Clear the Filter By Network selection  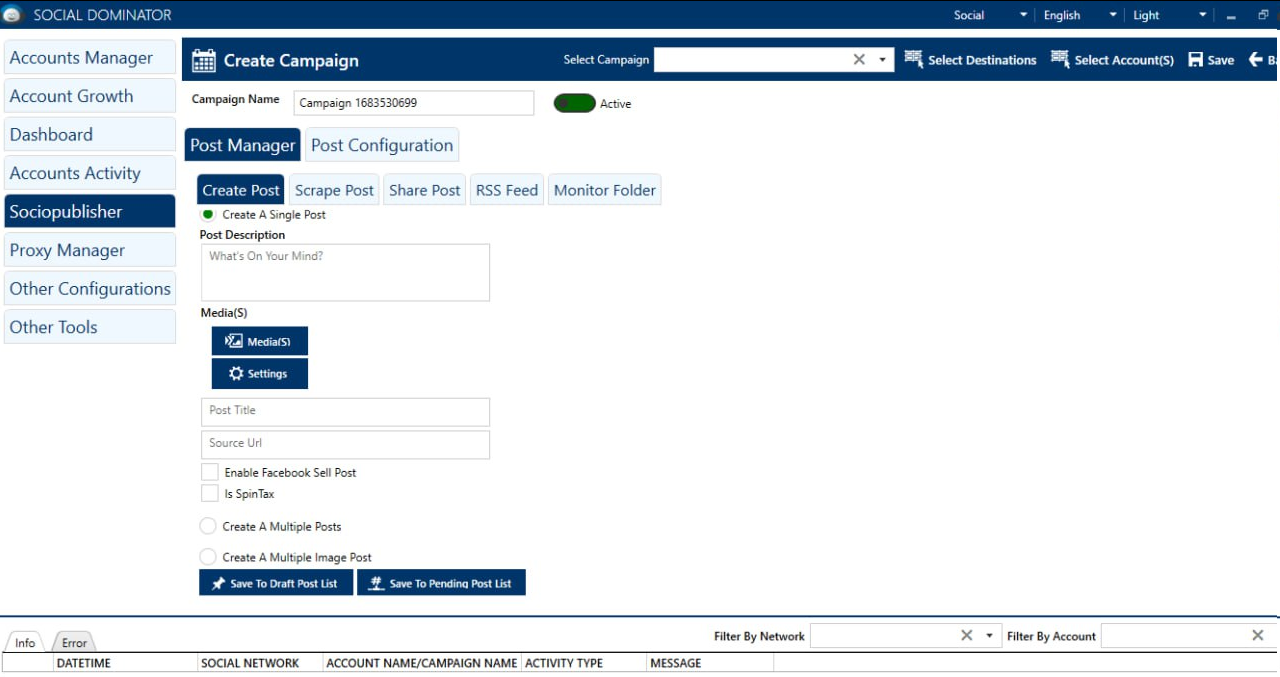click(967, 635)
